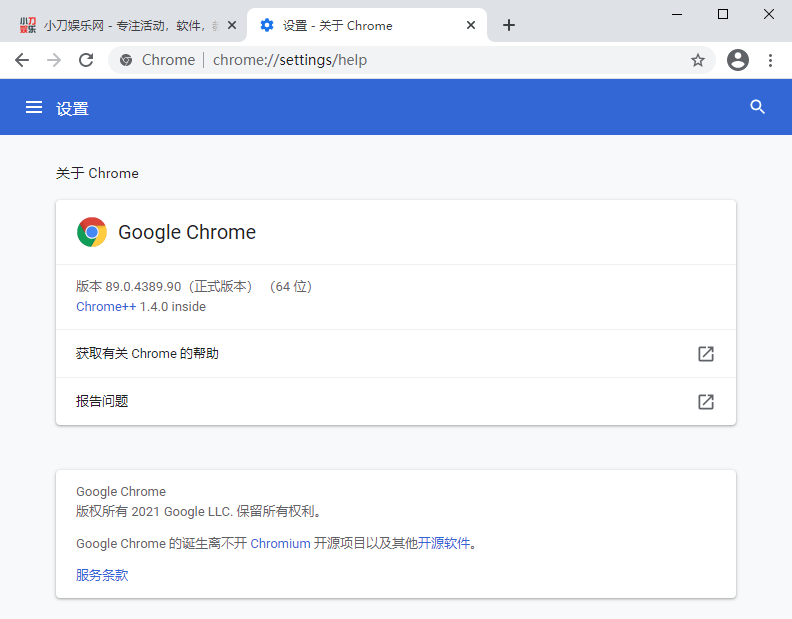The height and width of the screenshot is (619, 792).
Task: Close the browser window
Action: (x=769, y=14)
